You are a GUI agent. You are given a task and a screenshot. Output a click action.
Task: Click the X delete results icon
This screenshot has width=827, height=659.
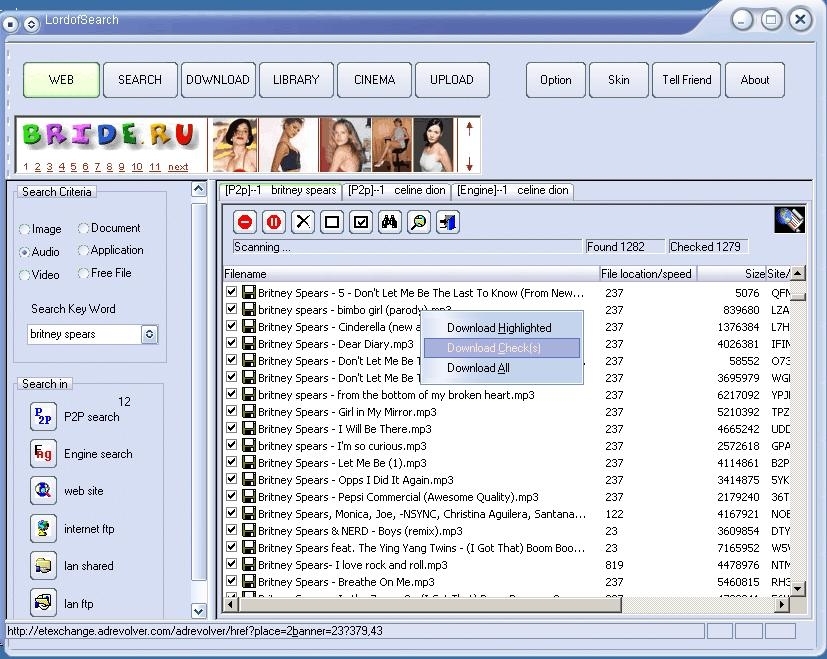pos(303,222)
